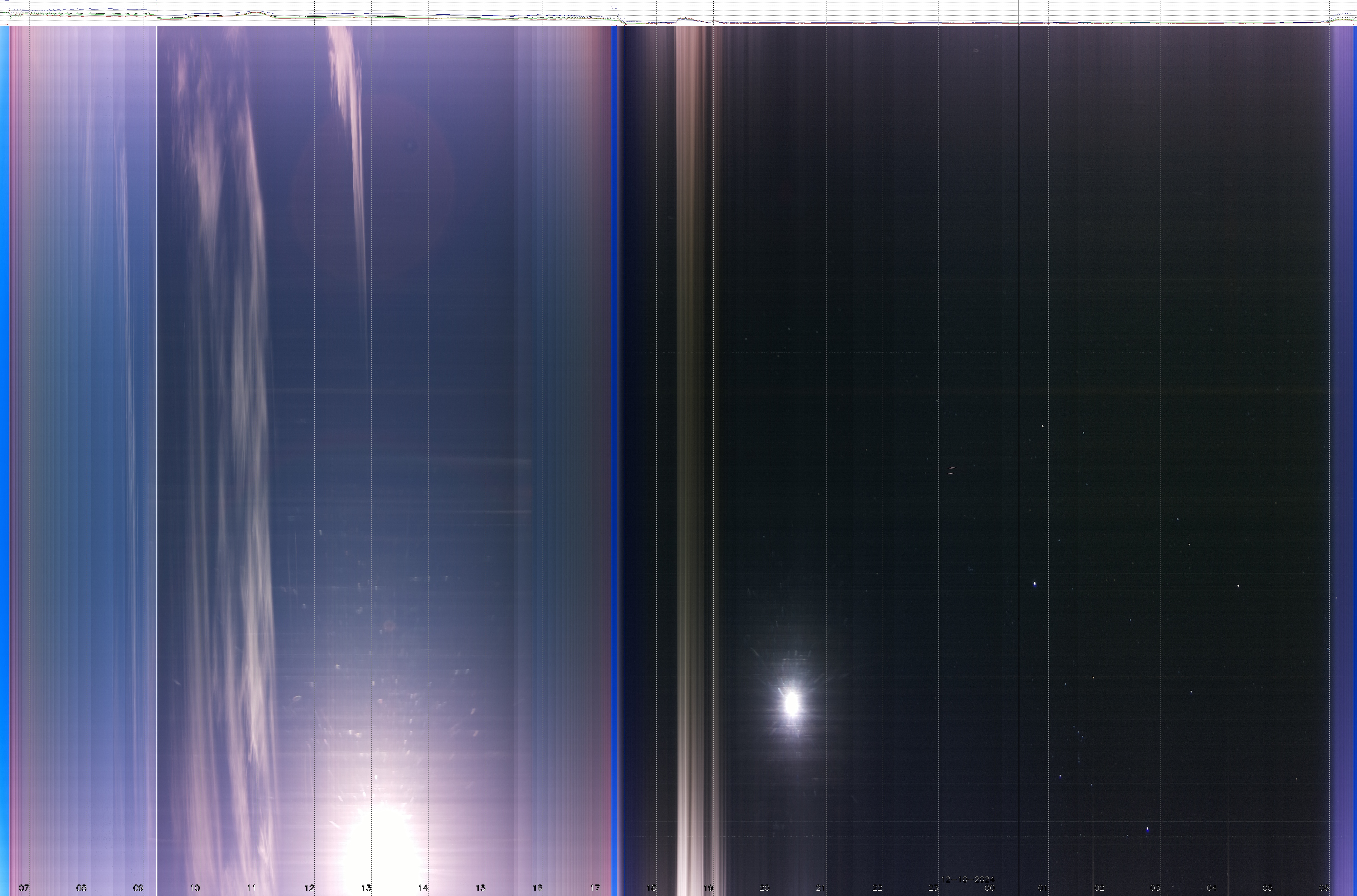Screen dimensions: 1357x896
Task: Click the 12-10-2024 date label
Action: coord(968,879)
